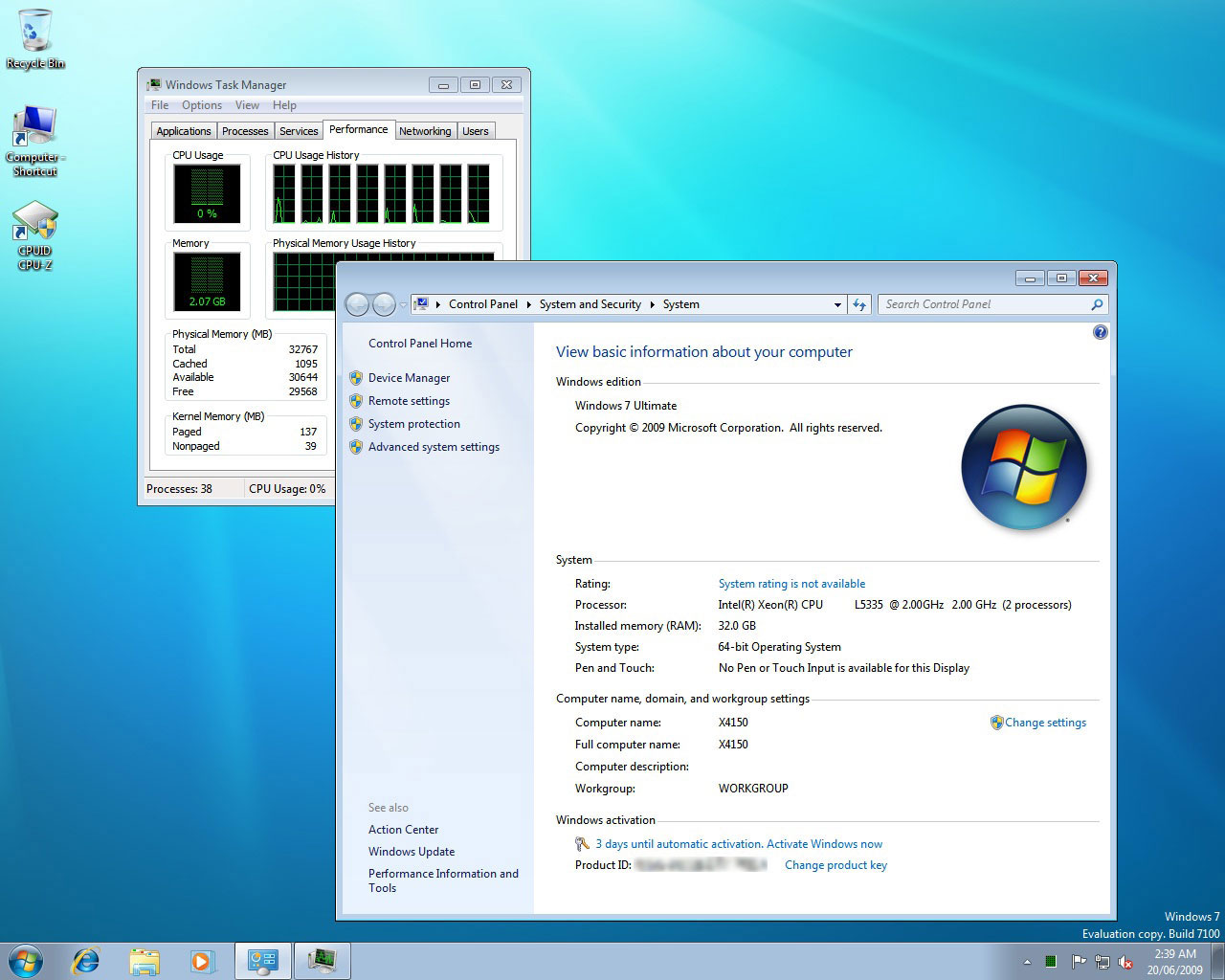The height and width of the screenshot is (980, 1225).
Task: Open the View menu in Task Manager
Action: [x=247, y=105]
